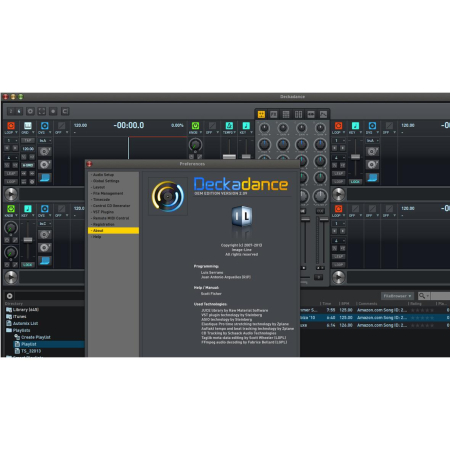Switch to the grid sampler view tab
The height and width of the screenshot is (450, 450).
(x=286, y=115)
